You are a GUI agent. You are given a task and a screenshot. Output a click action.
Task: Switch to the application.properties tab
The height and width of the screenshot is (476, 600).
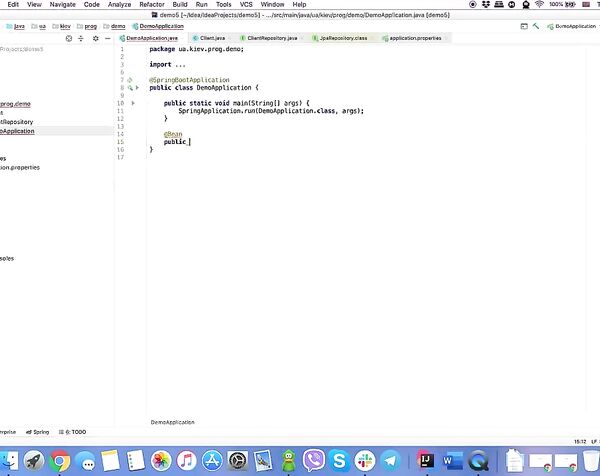pos(415,37)
